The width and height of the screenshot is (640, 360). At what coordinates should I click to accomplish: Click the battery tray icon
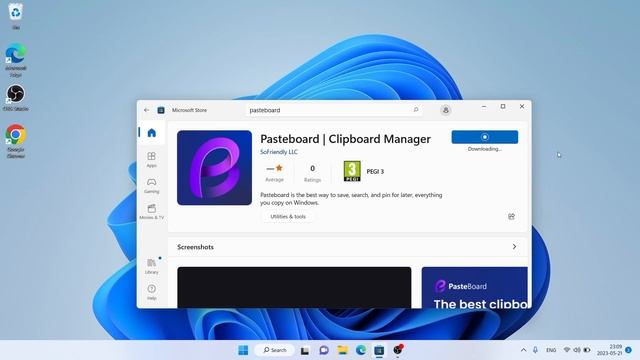[x=587, y=350]
